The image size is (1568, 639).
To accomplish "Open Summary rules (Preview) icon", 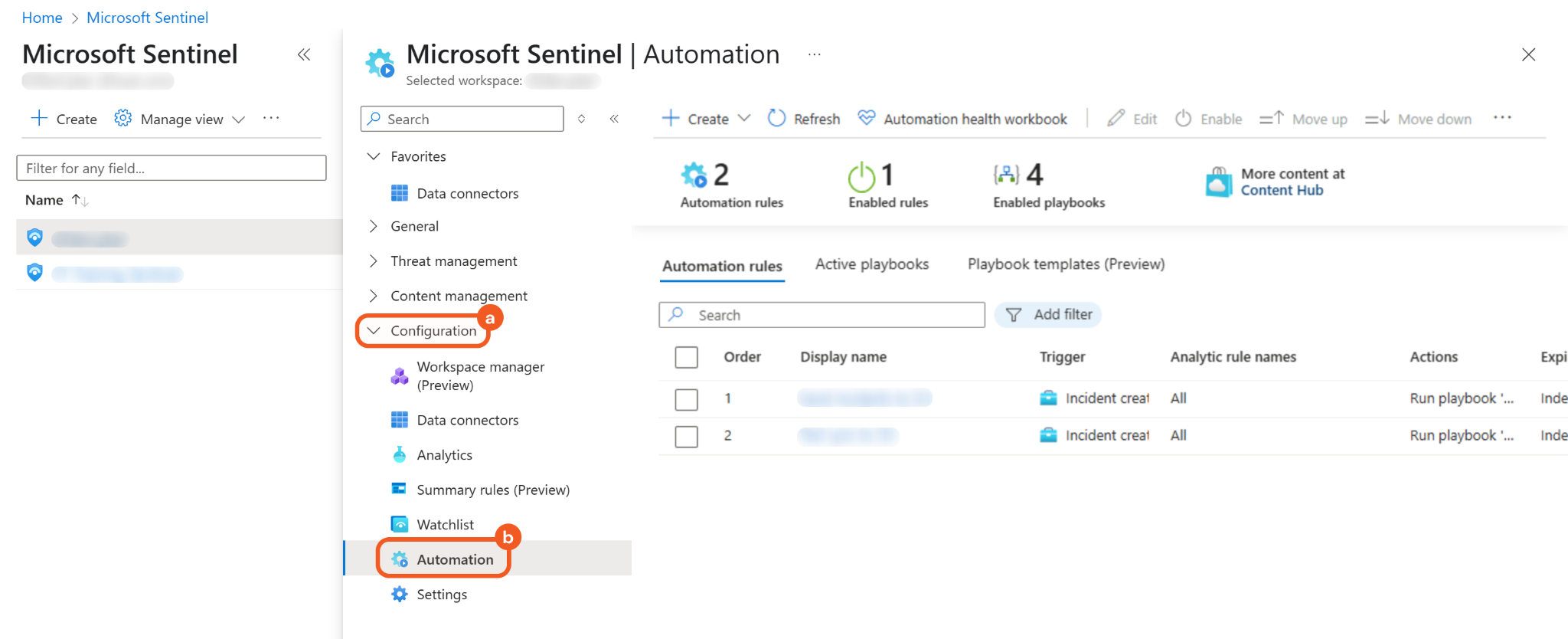I will click(400, 490).
